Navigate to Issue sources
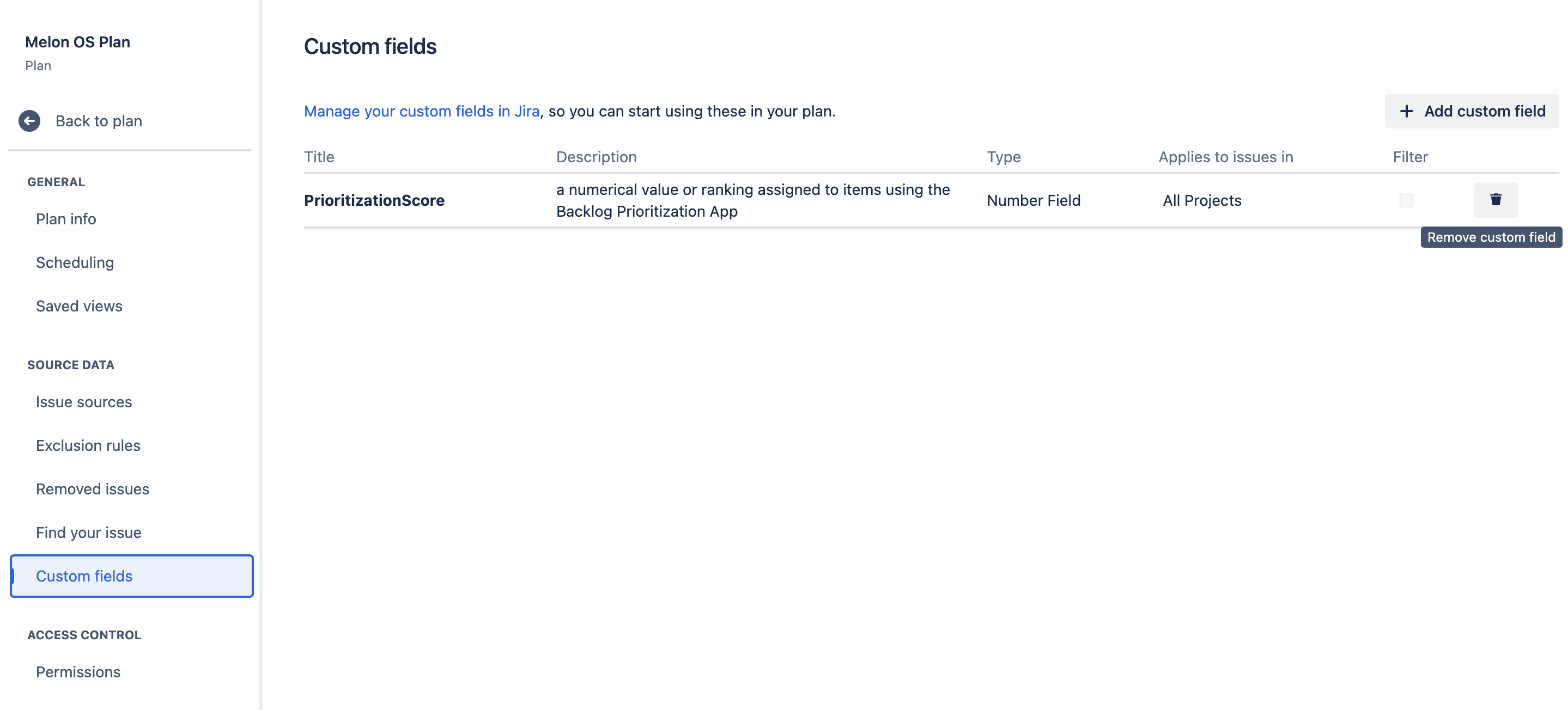 [84, 402]
